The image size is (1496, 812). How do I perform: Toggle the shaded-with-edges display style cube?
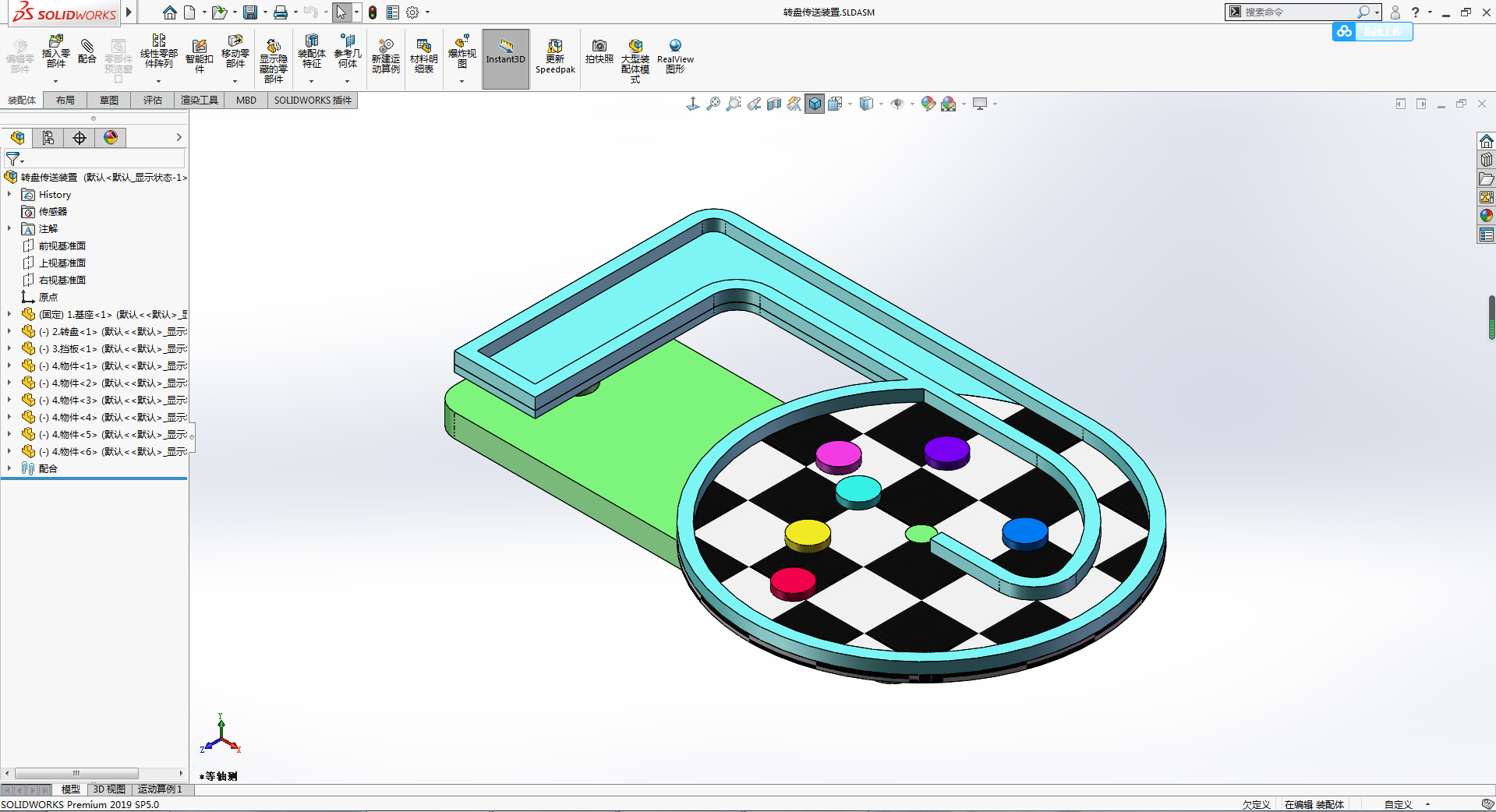(x=815, y=104)
